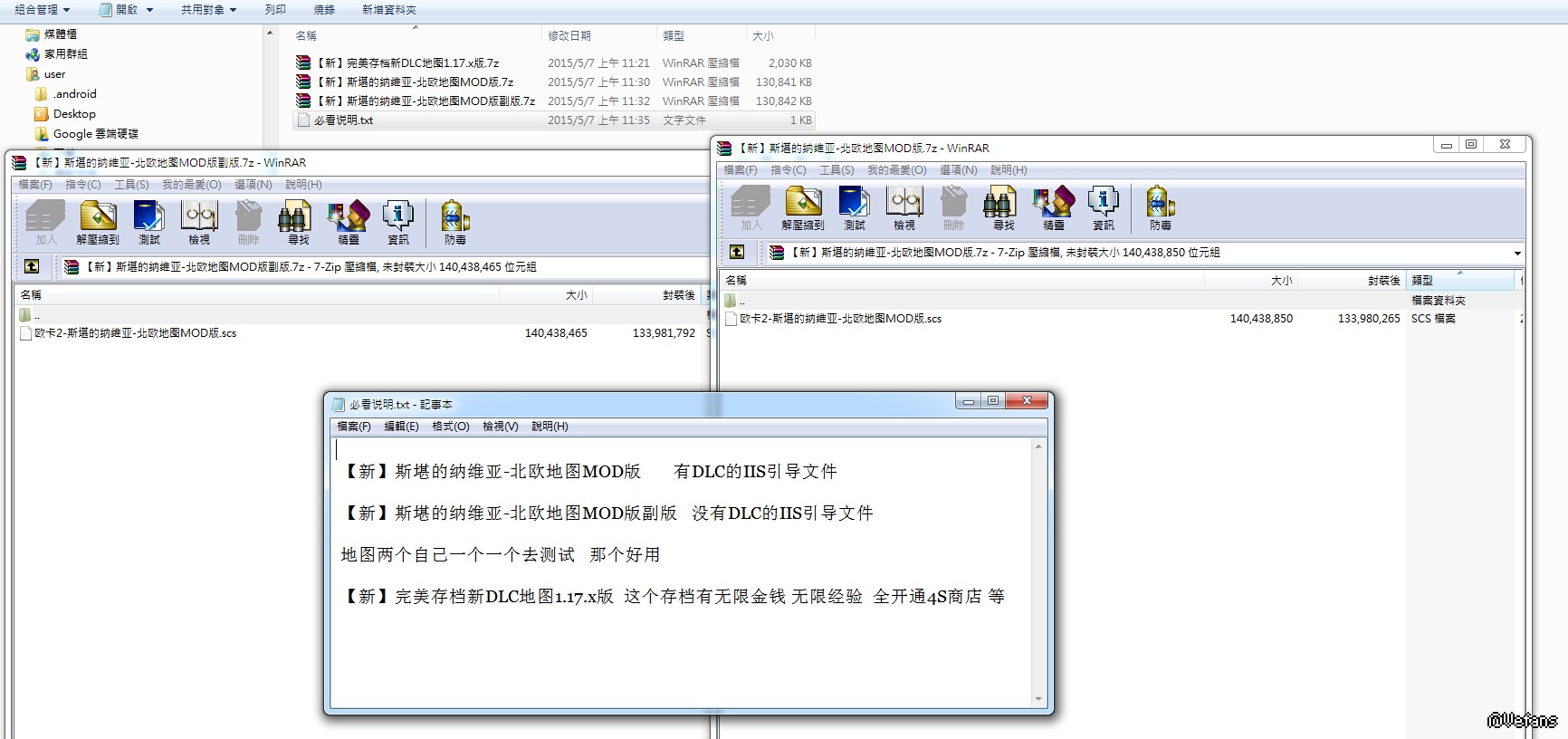The image size is (1568, 739).
Task: Click 加入 icon in right WinRAR window
Action: [x=751, y=208]
